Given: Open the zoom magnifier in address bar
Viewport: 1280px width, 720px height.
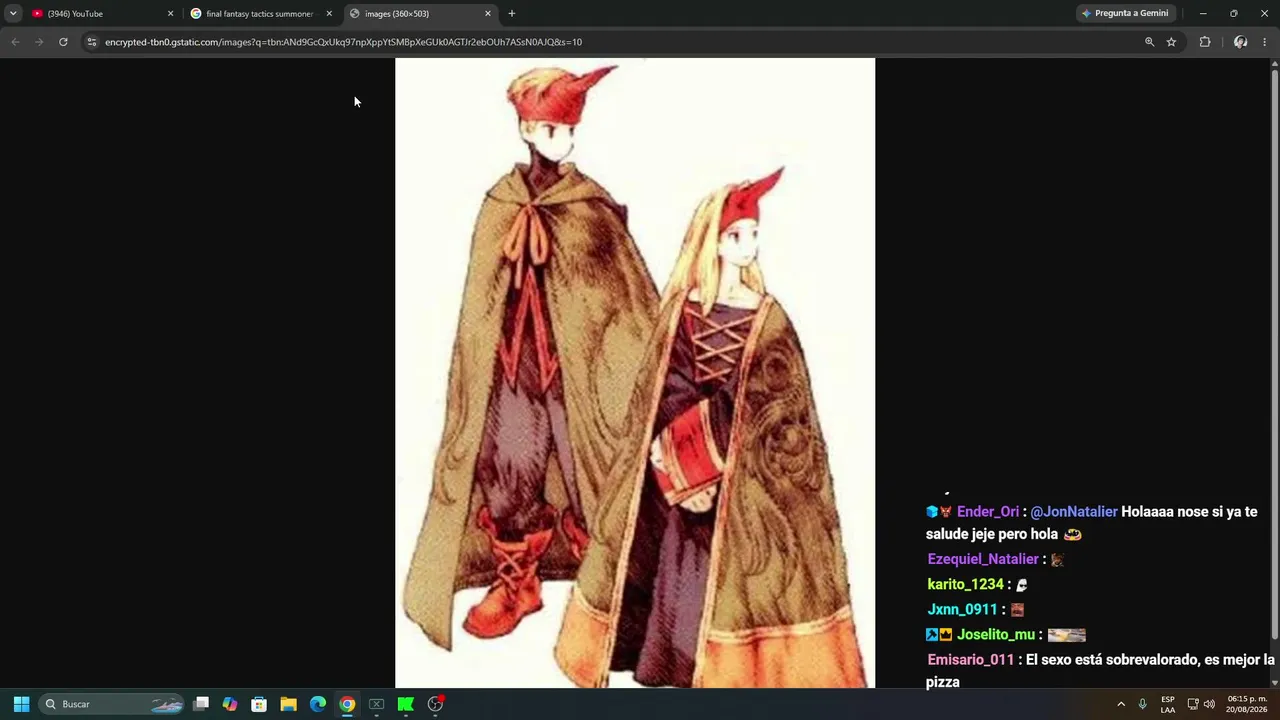Looking at the screenshot, I should tap(1149, 42).
